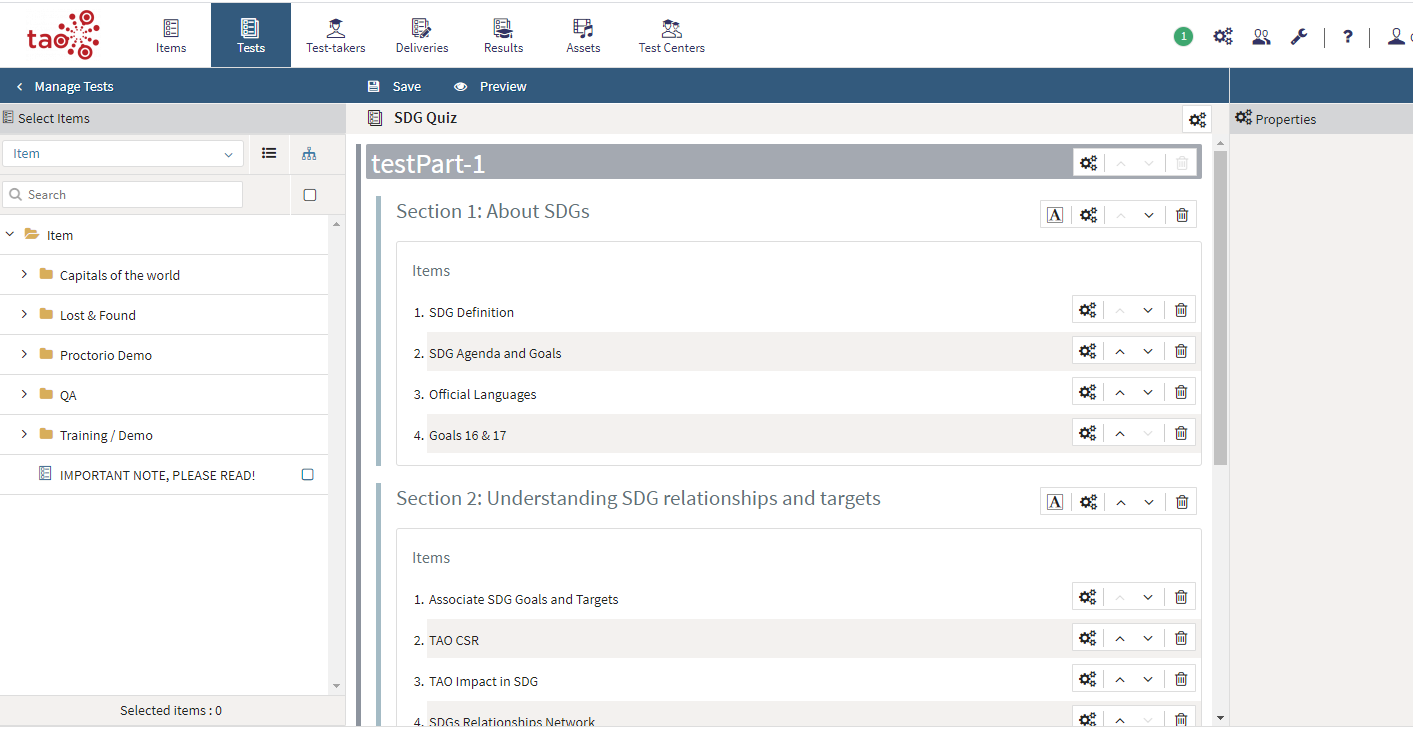Delete the Goals 16 & 17 item
The width and height of the screenshot is (1413, 733).
pos(1181,433)
